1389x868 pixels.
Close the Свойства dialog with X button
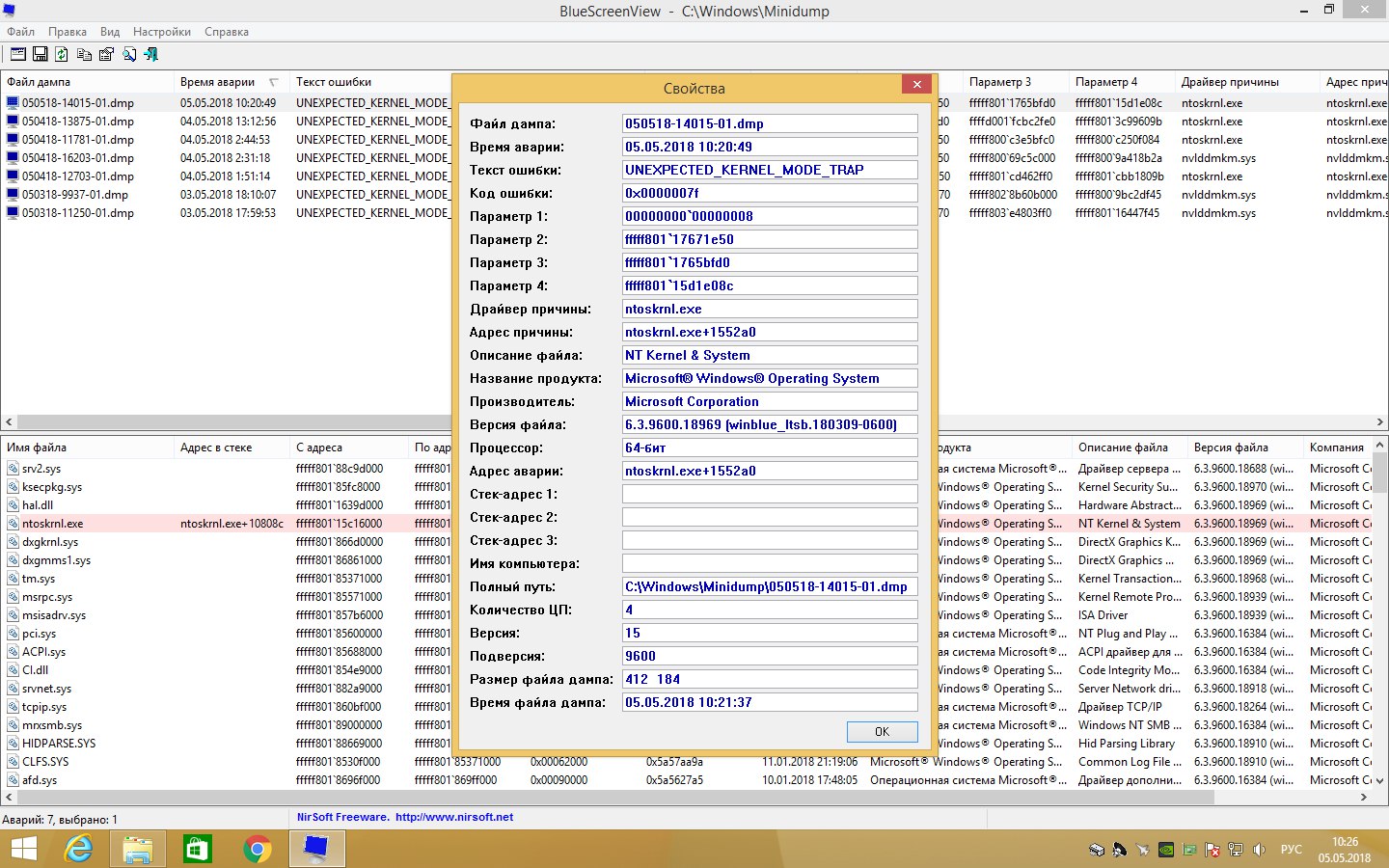tap(916, 84)
